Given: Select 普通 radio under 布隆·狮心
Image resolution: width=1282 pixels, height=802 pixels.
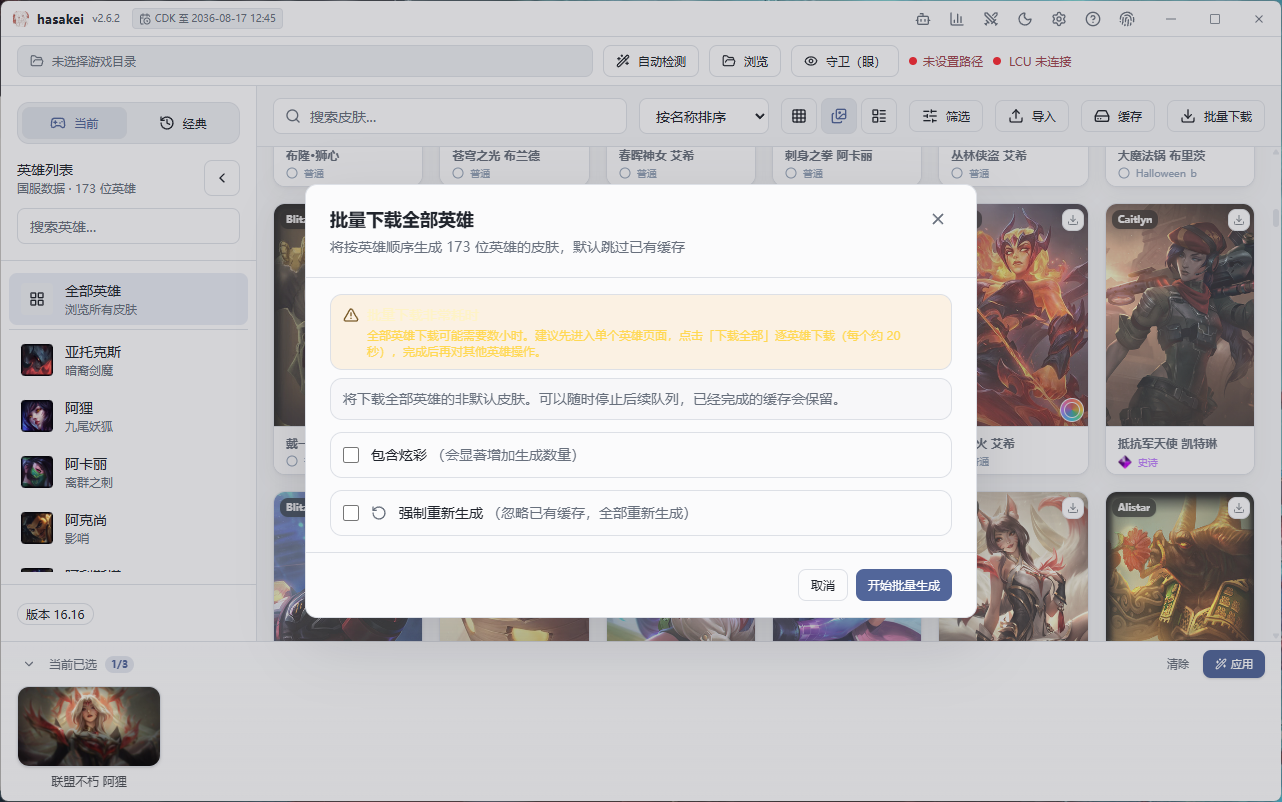Looking at the screenshot, I should pos(292,173).
